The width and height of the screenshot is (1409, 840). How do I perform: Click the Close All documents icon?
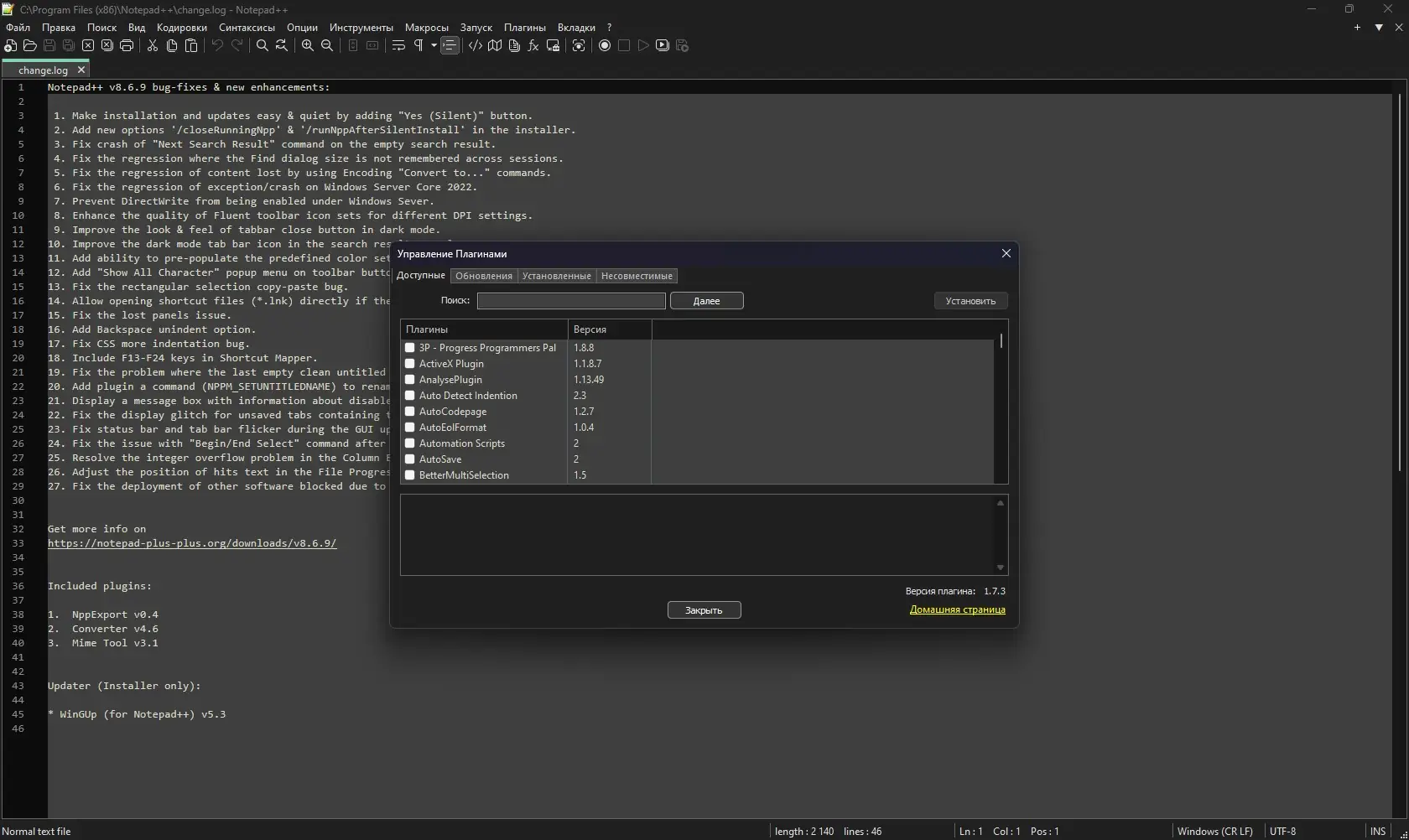click(x=107, y=46)
